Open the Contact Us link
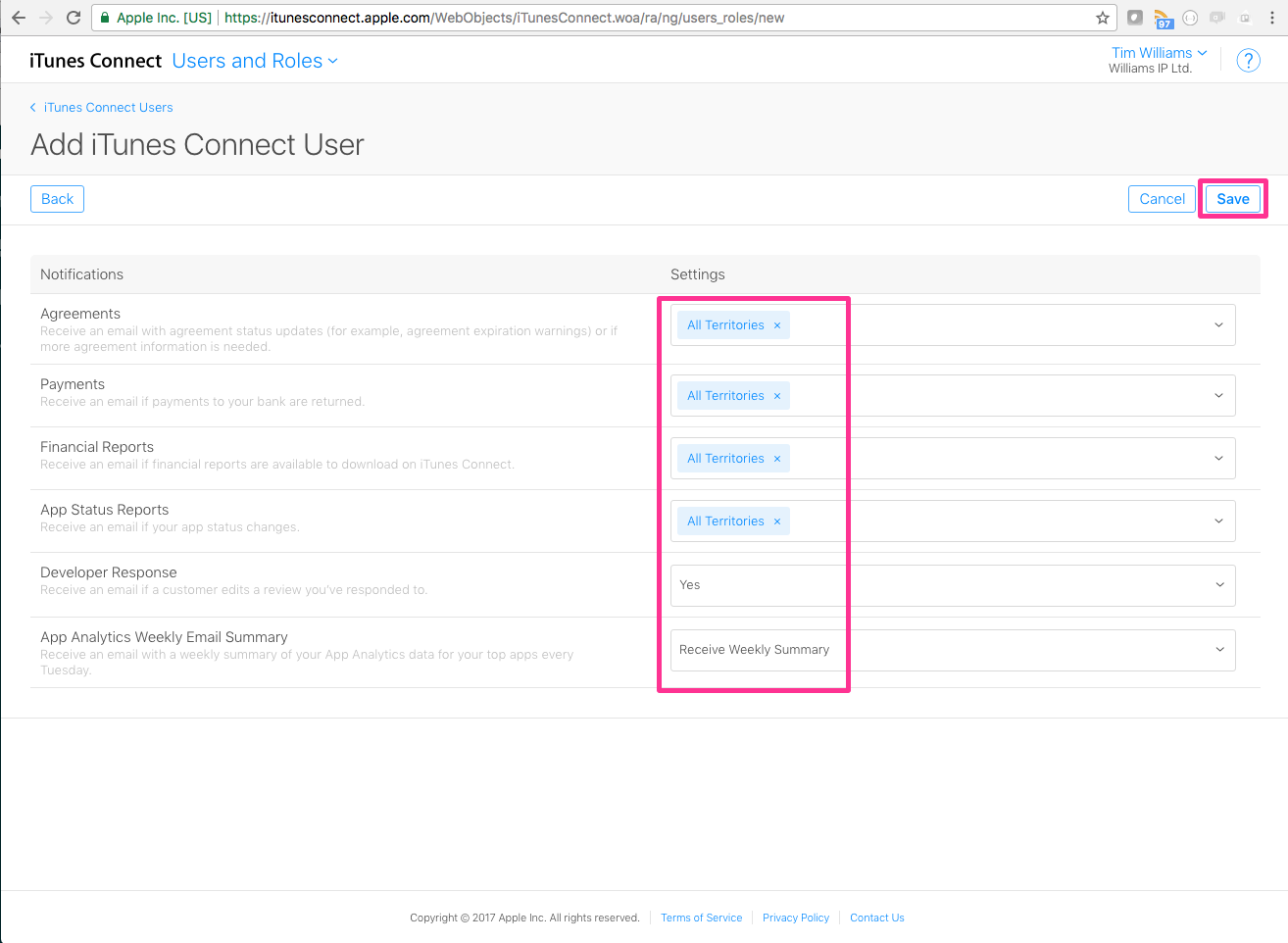This screenshot has width=1288, height=943. click(876, 918)
